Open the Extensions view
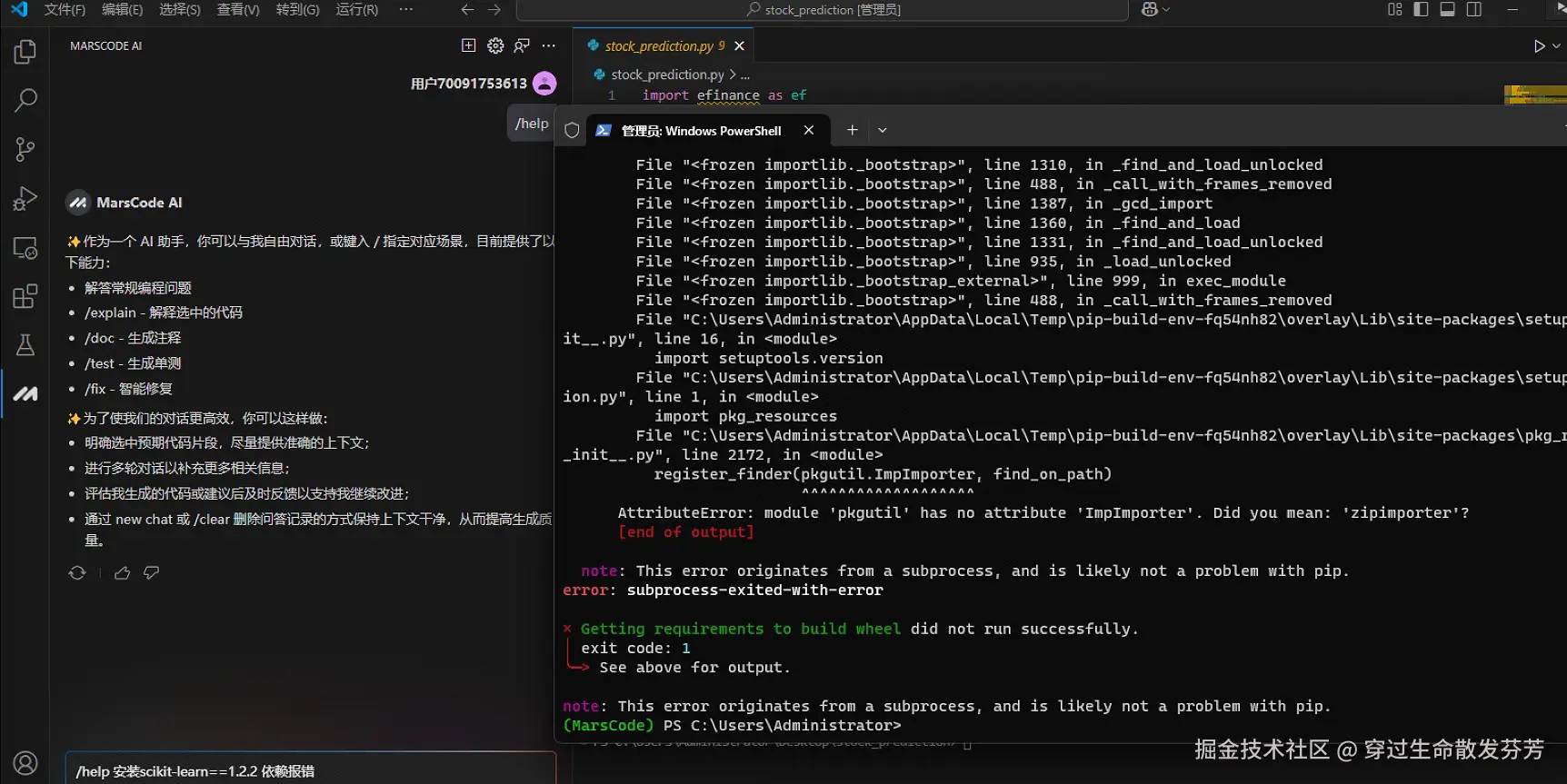 click(x=25, y=296)
